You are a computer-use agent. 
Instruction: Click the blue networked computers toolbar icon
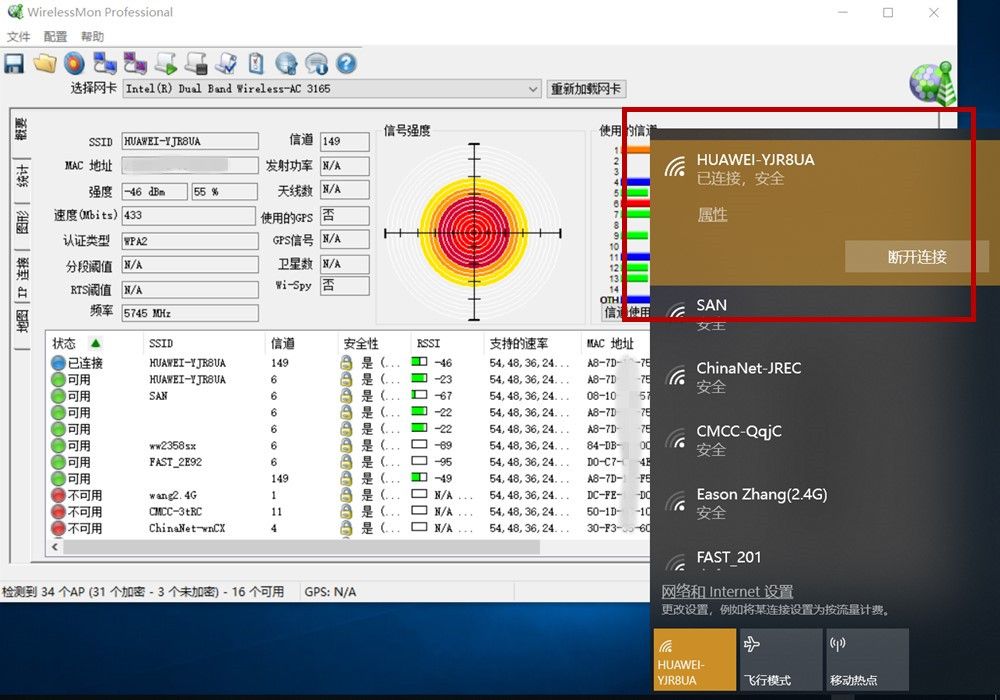click(105, 64)
